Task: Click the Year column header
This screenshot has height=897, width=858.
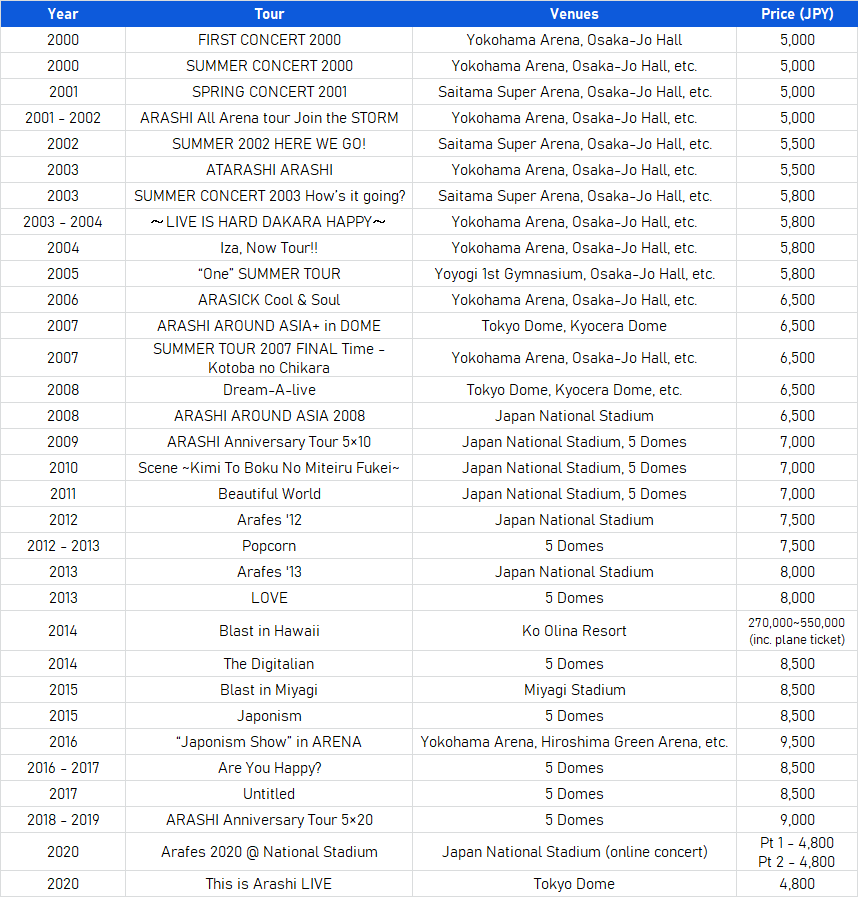Action: coord(63,14)
